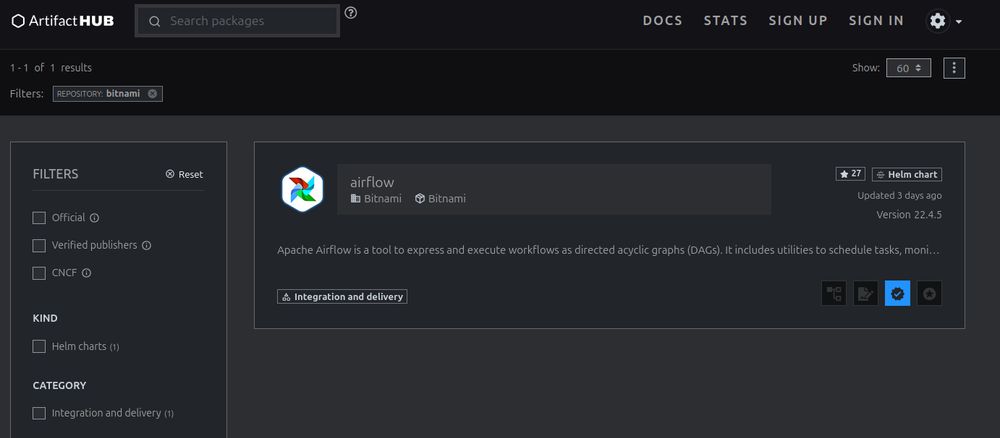Show info about CNCF filter
This screenshot has width=1000, height=438.
coord(87,273)
